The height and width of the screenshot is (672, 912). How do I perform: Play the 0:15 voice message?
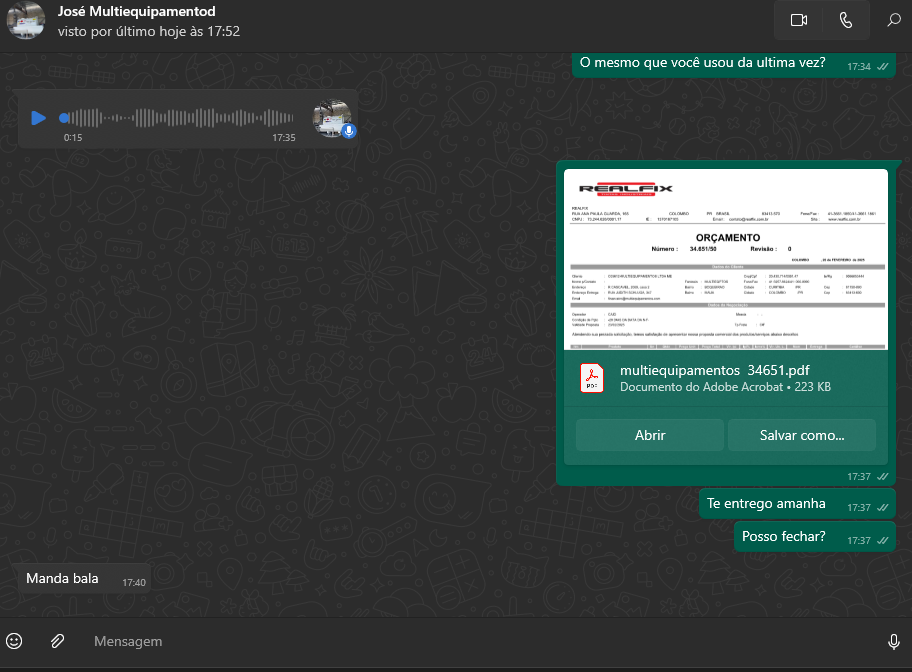coord(38,118)
